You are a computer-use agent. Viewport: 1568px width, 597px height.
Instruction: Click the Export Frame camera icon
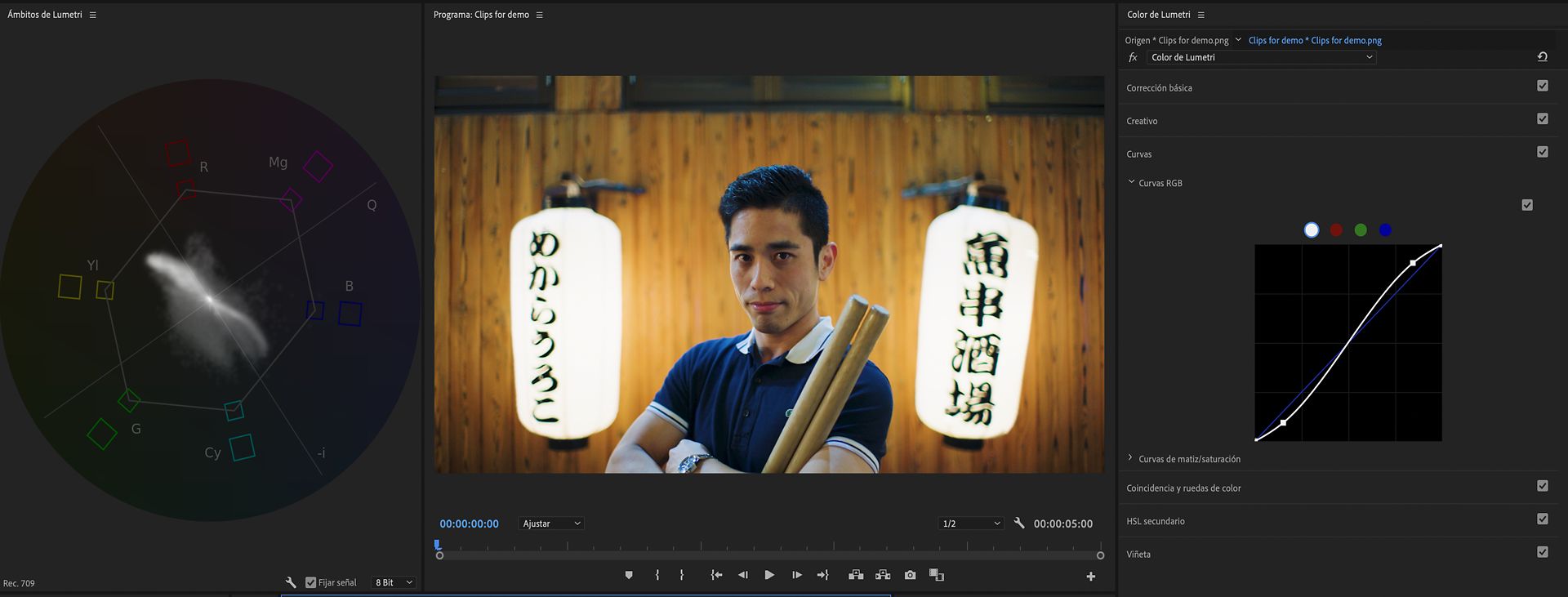pyautogui.click(x=910, y=576)
